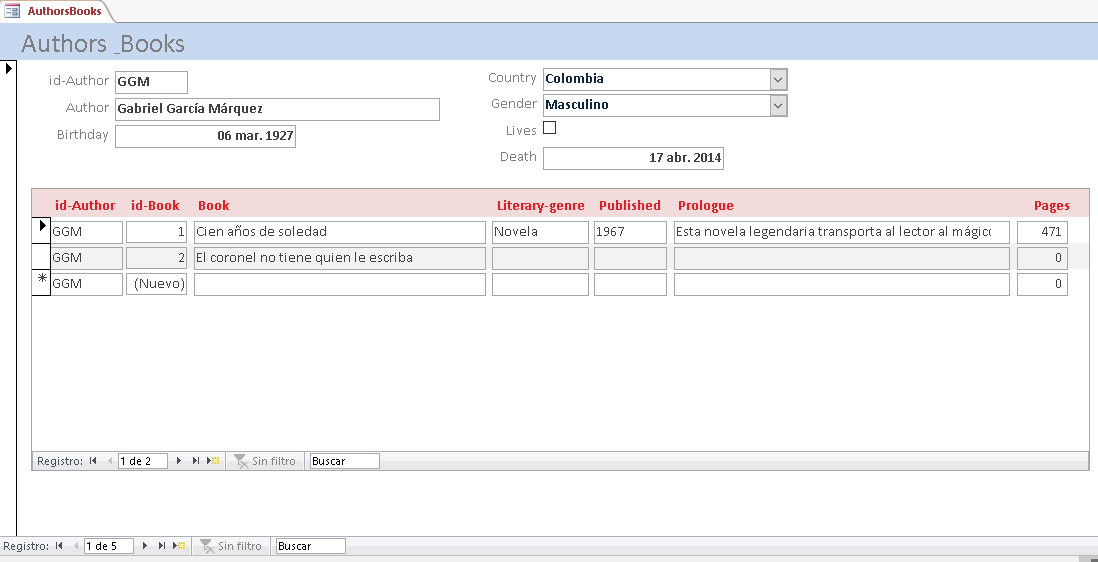
Task: Click Sin filtro in the subform navigator
Action: coord(265,461)
